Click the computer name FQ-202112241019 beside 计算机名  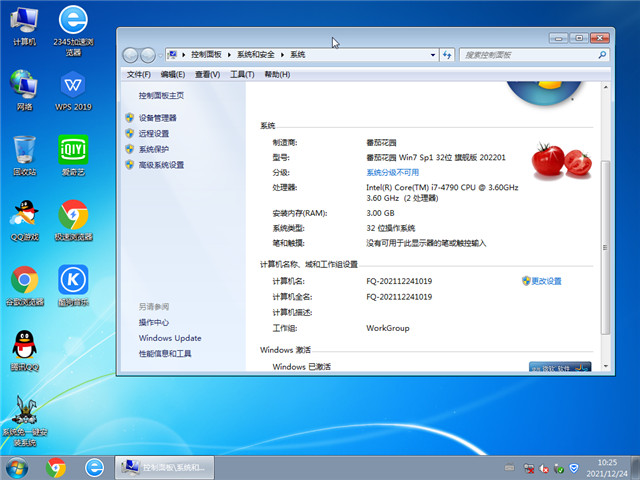(399, 281)
